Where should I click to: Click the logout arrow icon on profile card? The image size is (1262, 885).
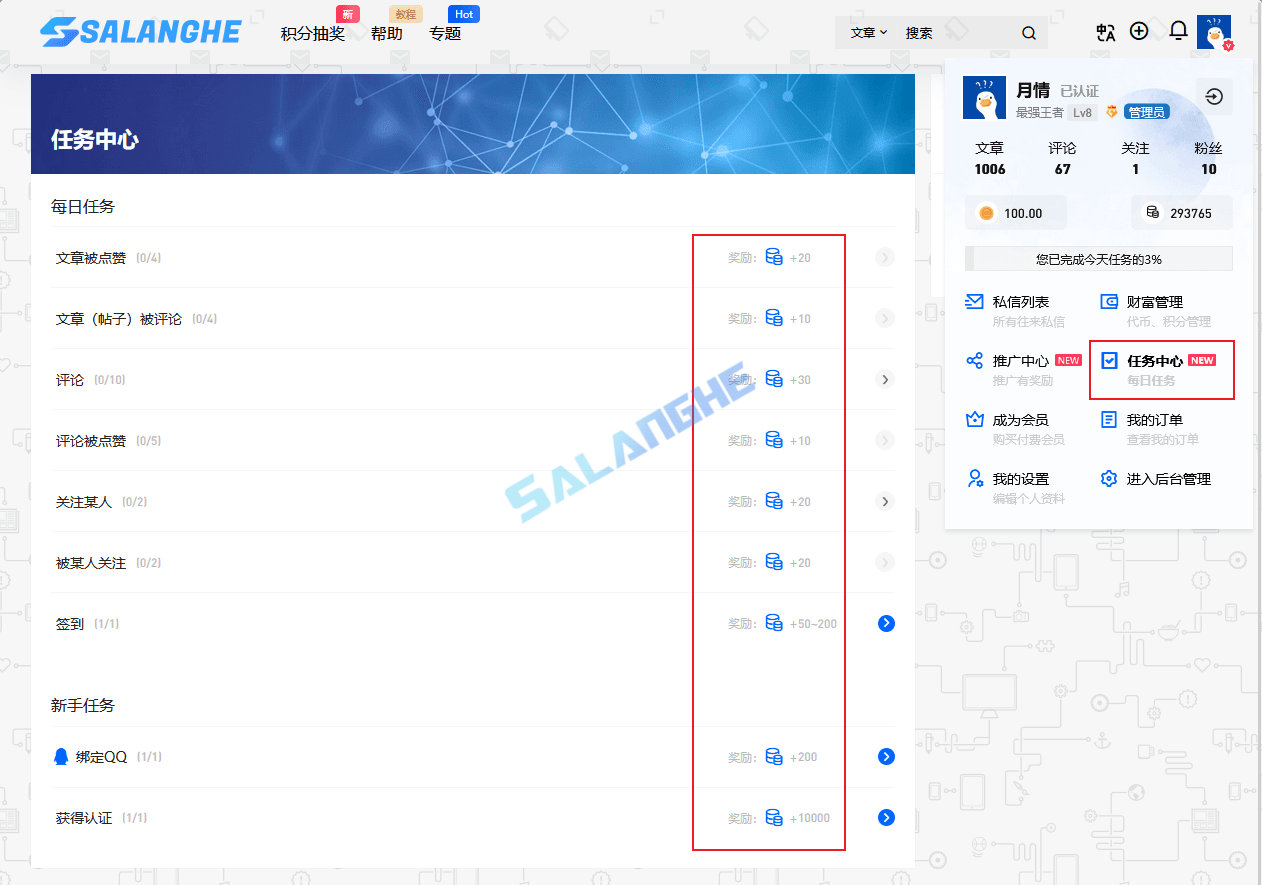click(x=1214, y=96)
